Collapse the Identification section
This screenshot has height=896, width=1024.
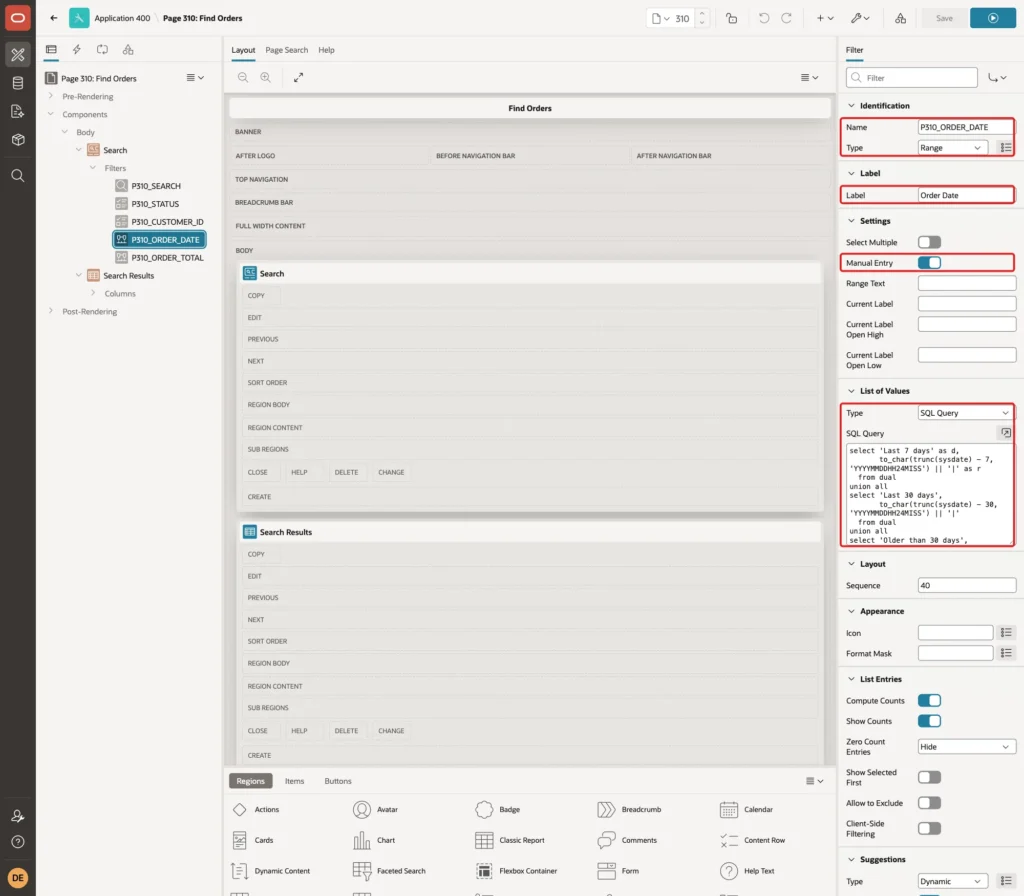pos(851,105)
